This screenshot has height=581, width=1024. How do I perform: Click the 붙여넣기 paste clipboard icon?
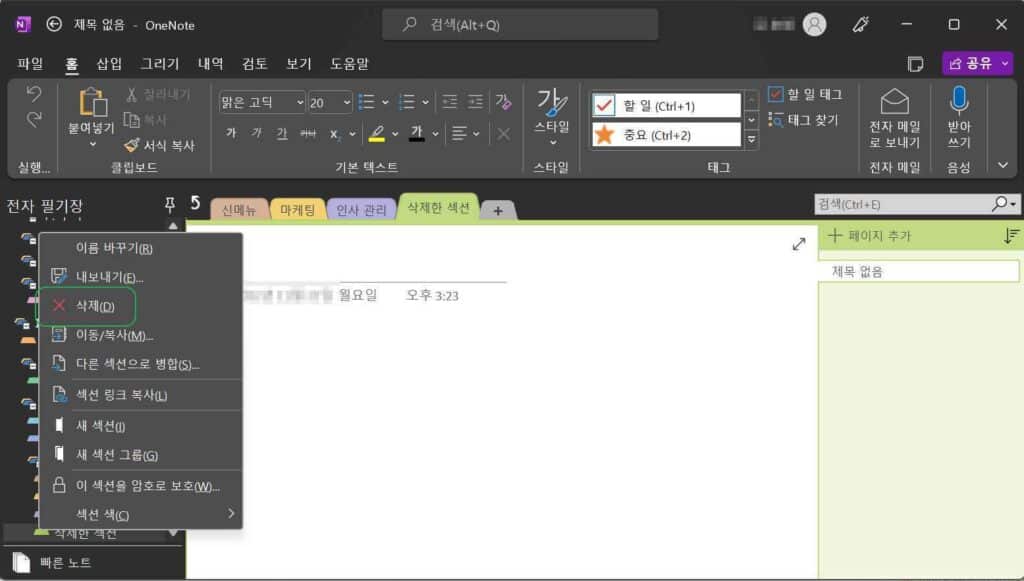click(93, 102)
